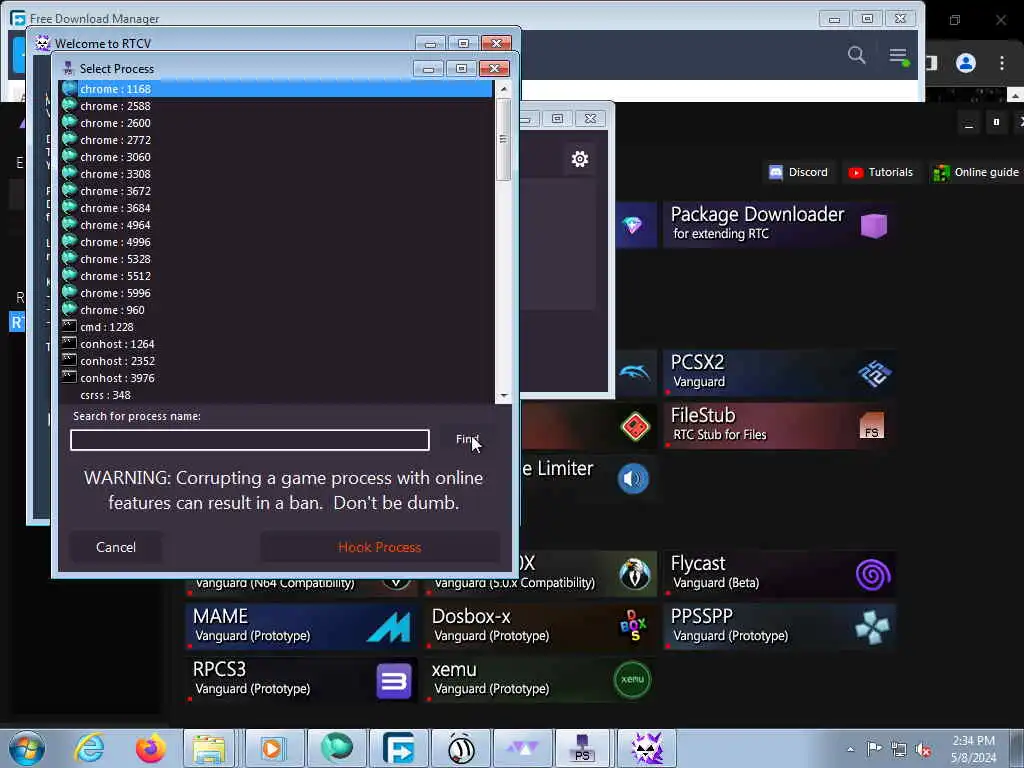Select process chrome : 3308

[276, 174]
